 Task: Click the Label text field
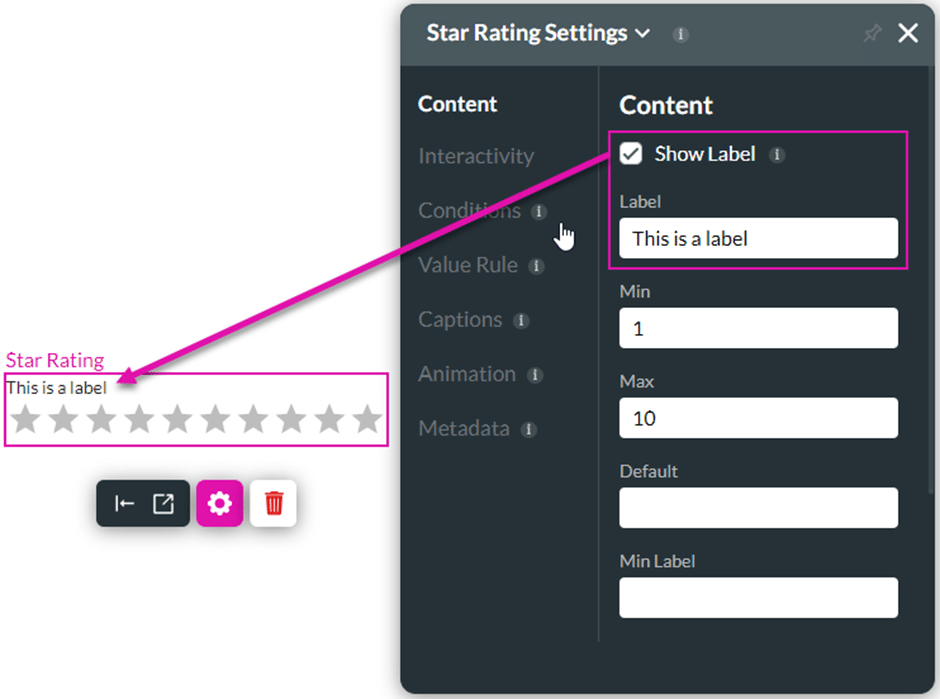[758, 239]
